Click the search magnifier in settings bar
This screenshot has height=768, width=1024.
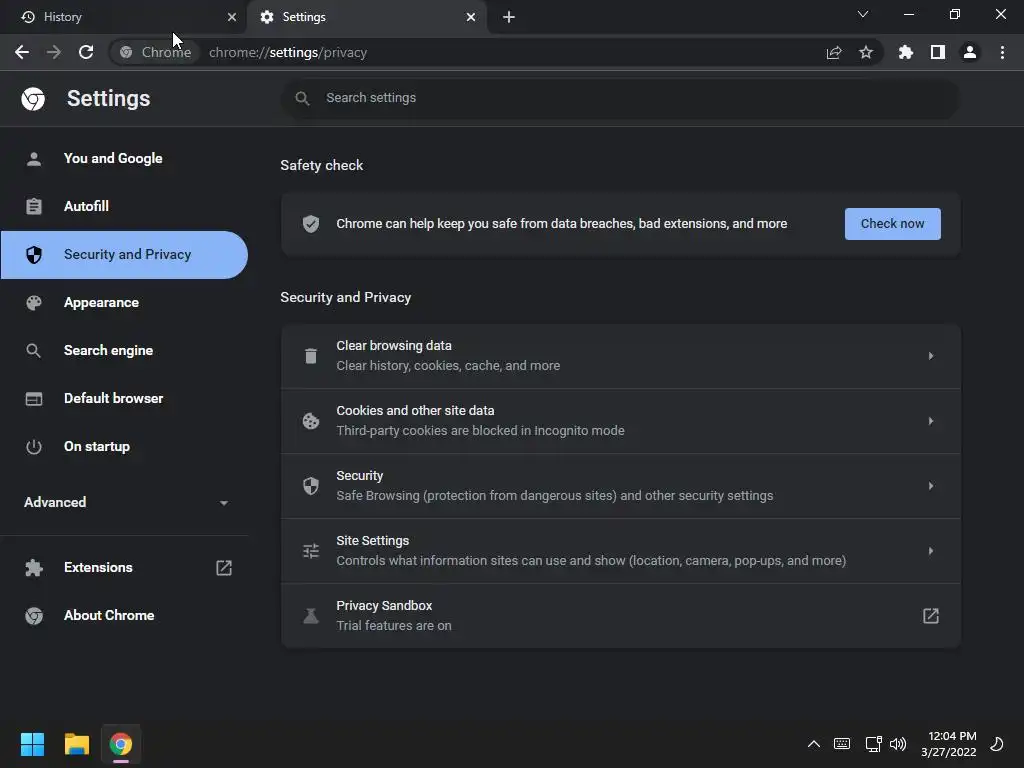click(302, 98)
